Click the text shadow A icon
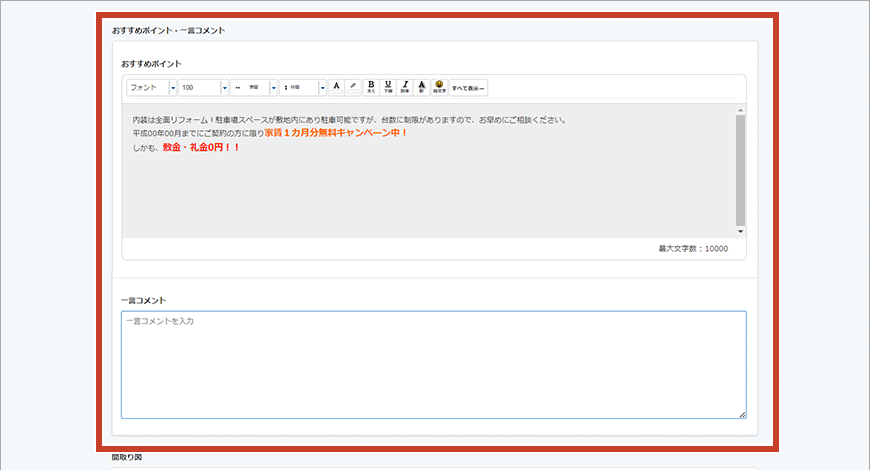870x470 pixels. click(x=422, y=87)
